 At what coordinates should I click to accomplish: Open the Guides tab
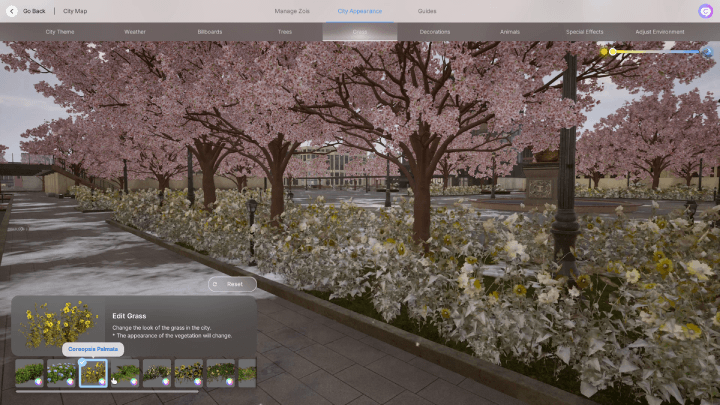pos(427,11)
